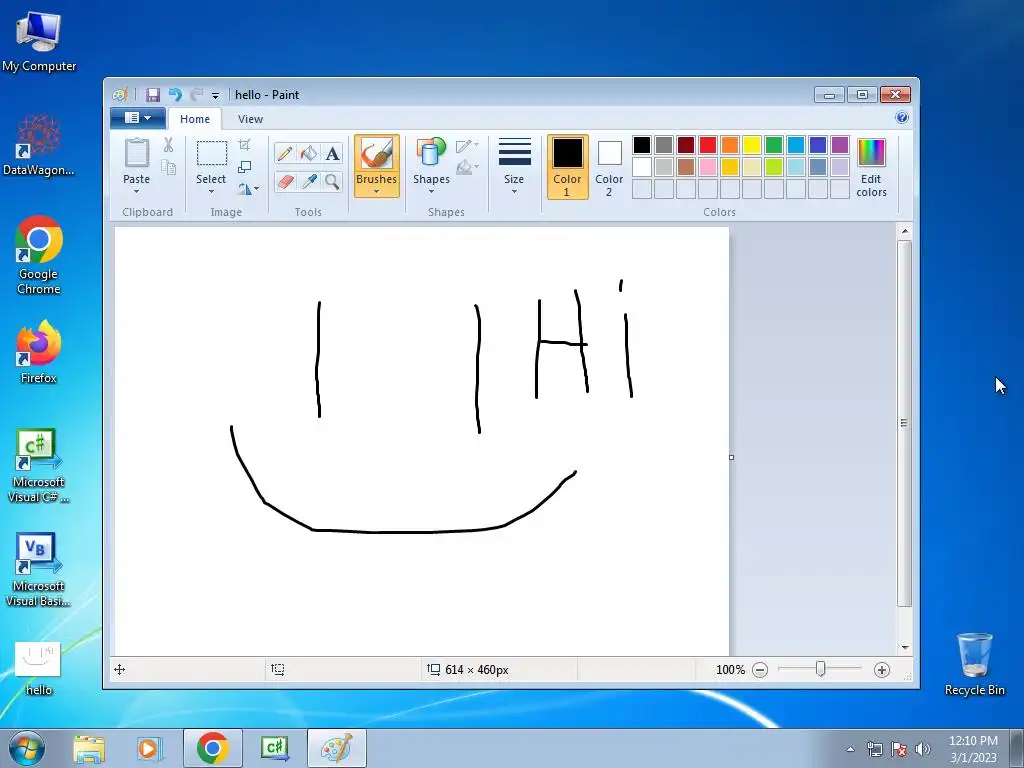The image size is (1024, 768).
Task: Activate Color 1 foreground selector
Action: [x=567, y=167]
